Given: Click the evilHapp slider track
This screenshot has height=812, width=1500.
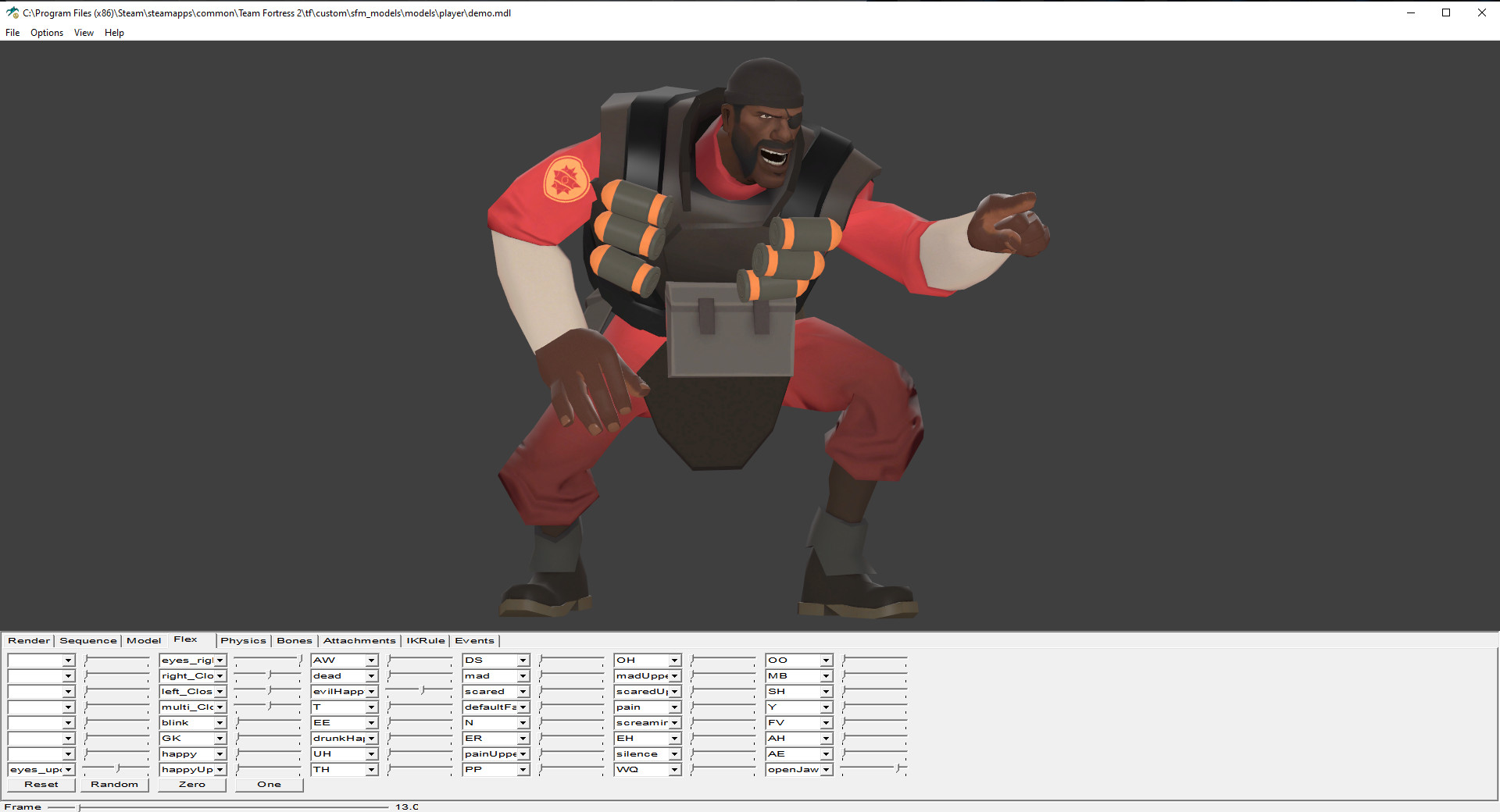Looking at the screenshot, I should click(x=420, y=691).
